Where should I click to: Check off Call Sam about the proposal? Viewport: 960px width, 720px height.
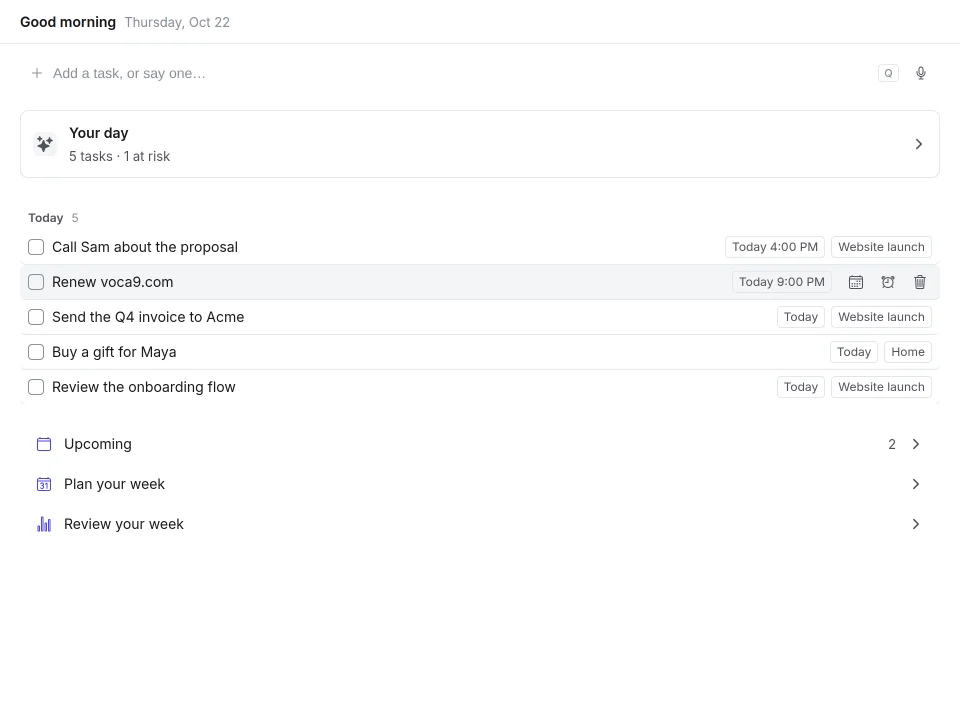click(x=36, y=247)
